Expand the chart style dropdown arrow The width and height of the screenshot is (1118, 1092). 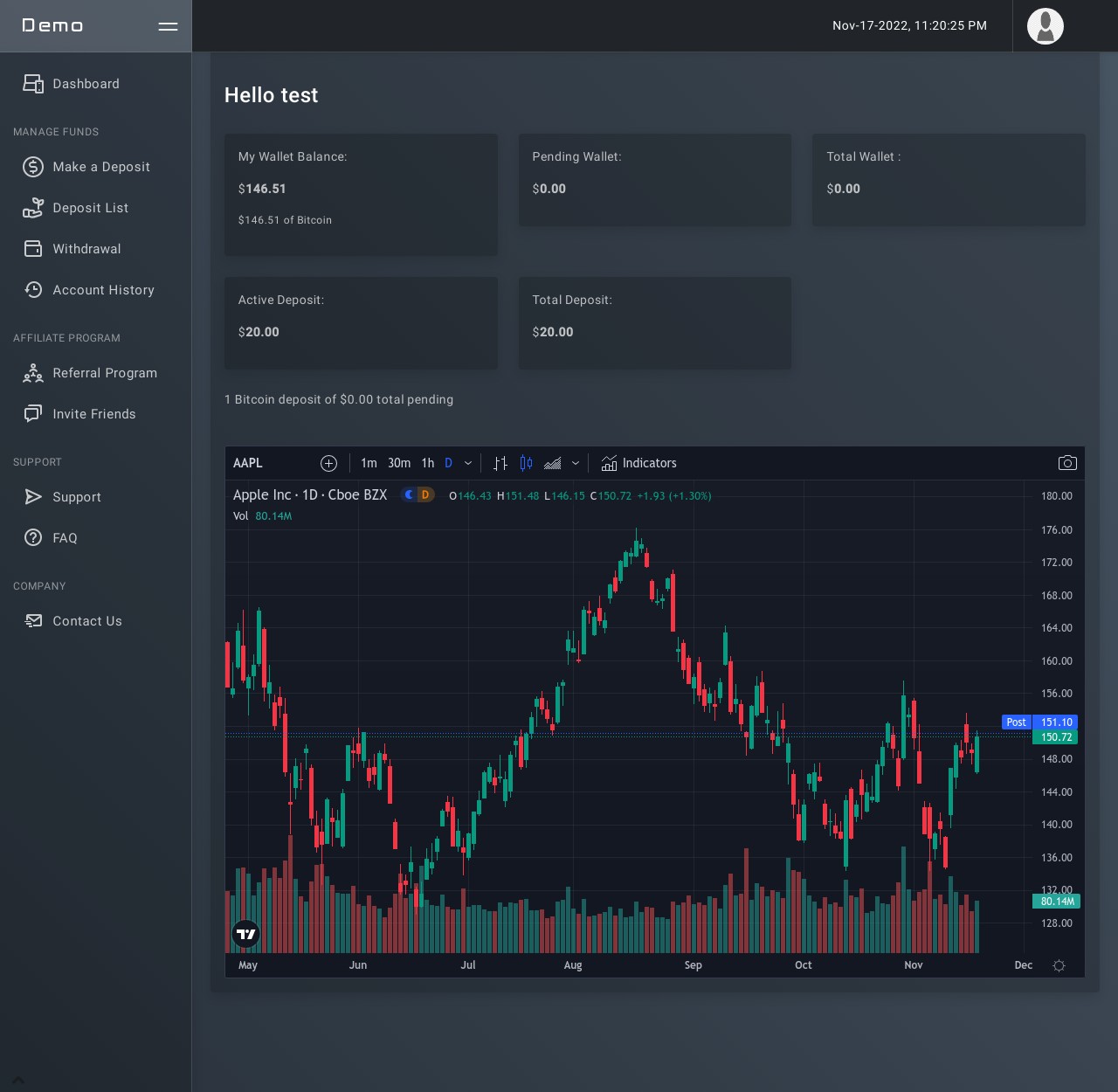click(576, 463)
